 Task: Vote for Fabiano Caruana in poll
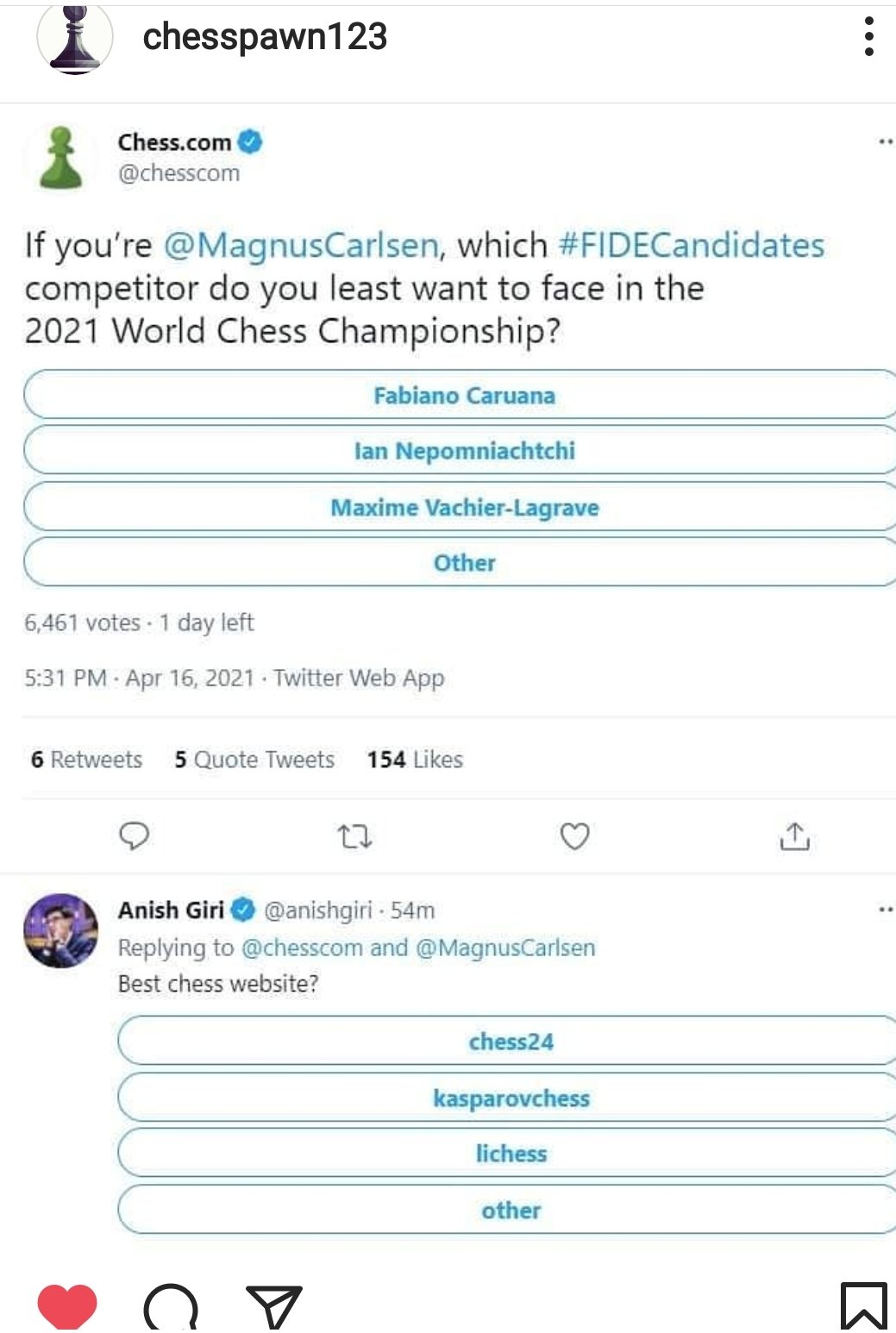(464, 396)
